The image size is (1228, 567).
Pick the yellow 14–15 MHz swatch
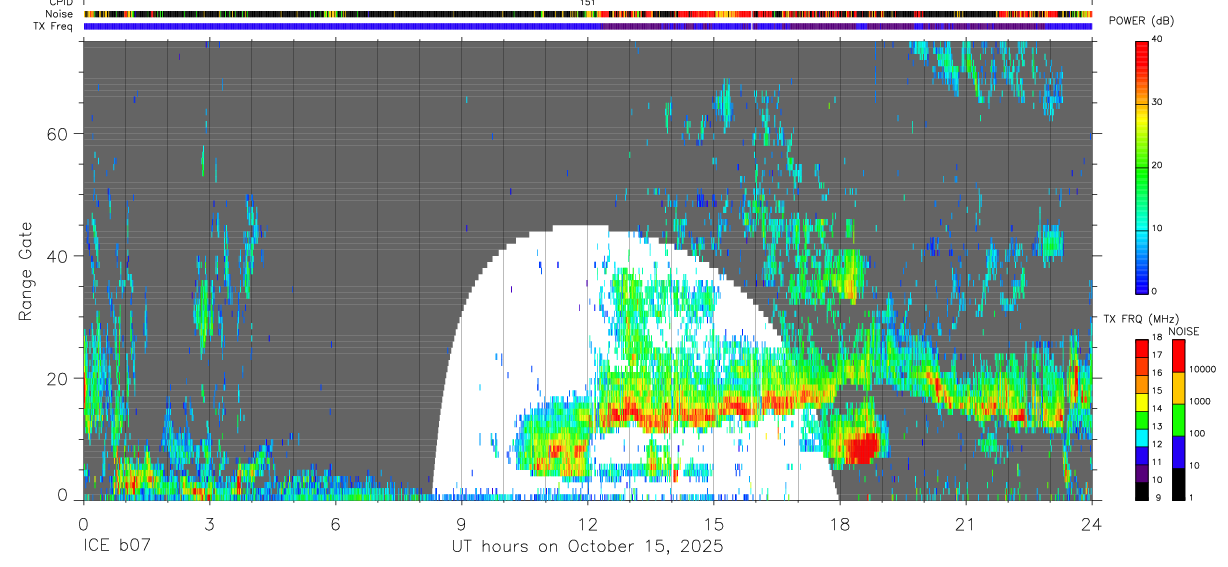pos(1142,401)
